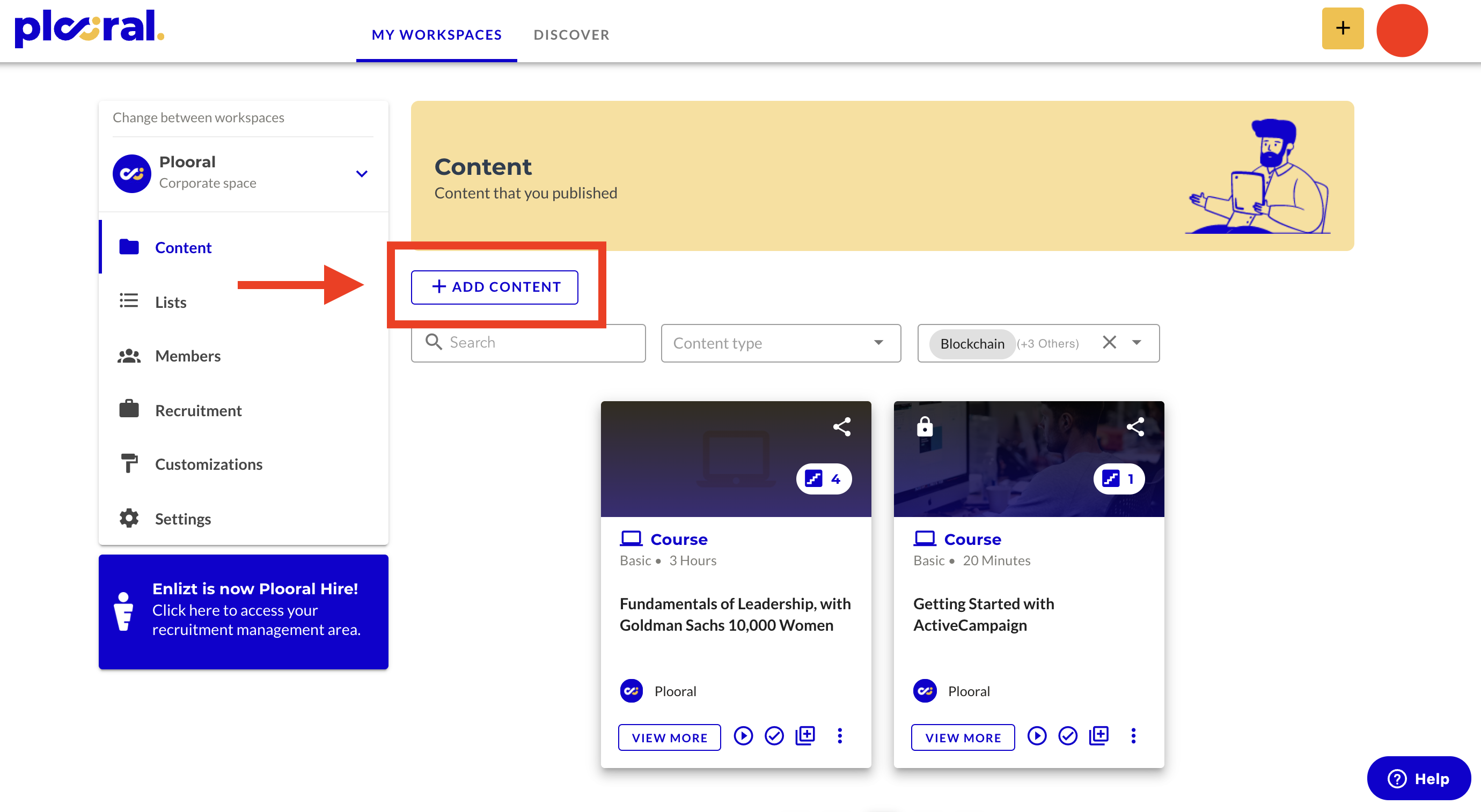The height and width of the screenshot is (812, 1481).
Task: Click yellow plus button in top bar
Action: [1343, 29]
